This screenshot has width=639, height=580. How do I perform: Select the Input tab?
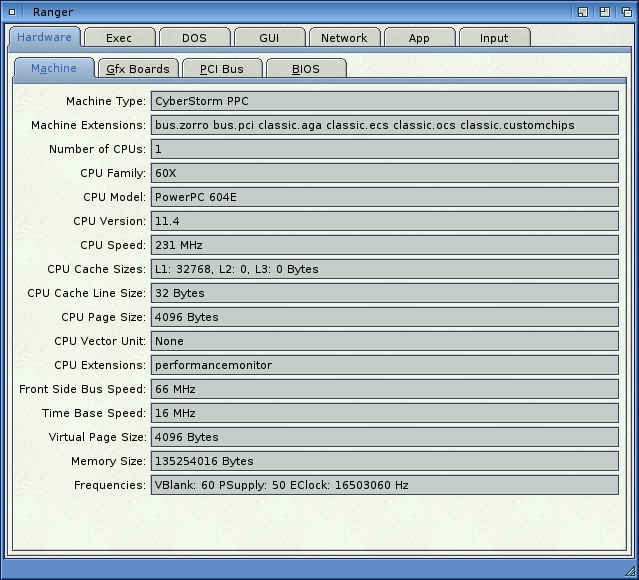pos(494,38)
